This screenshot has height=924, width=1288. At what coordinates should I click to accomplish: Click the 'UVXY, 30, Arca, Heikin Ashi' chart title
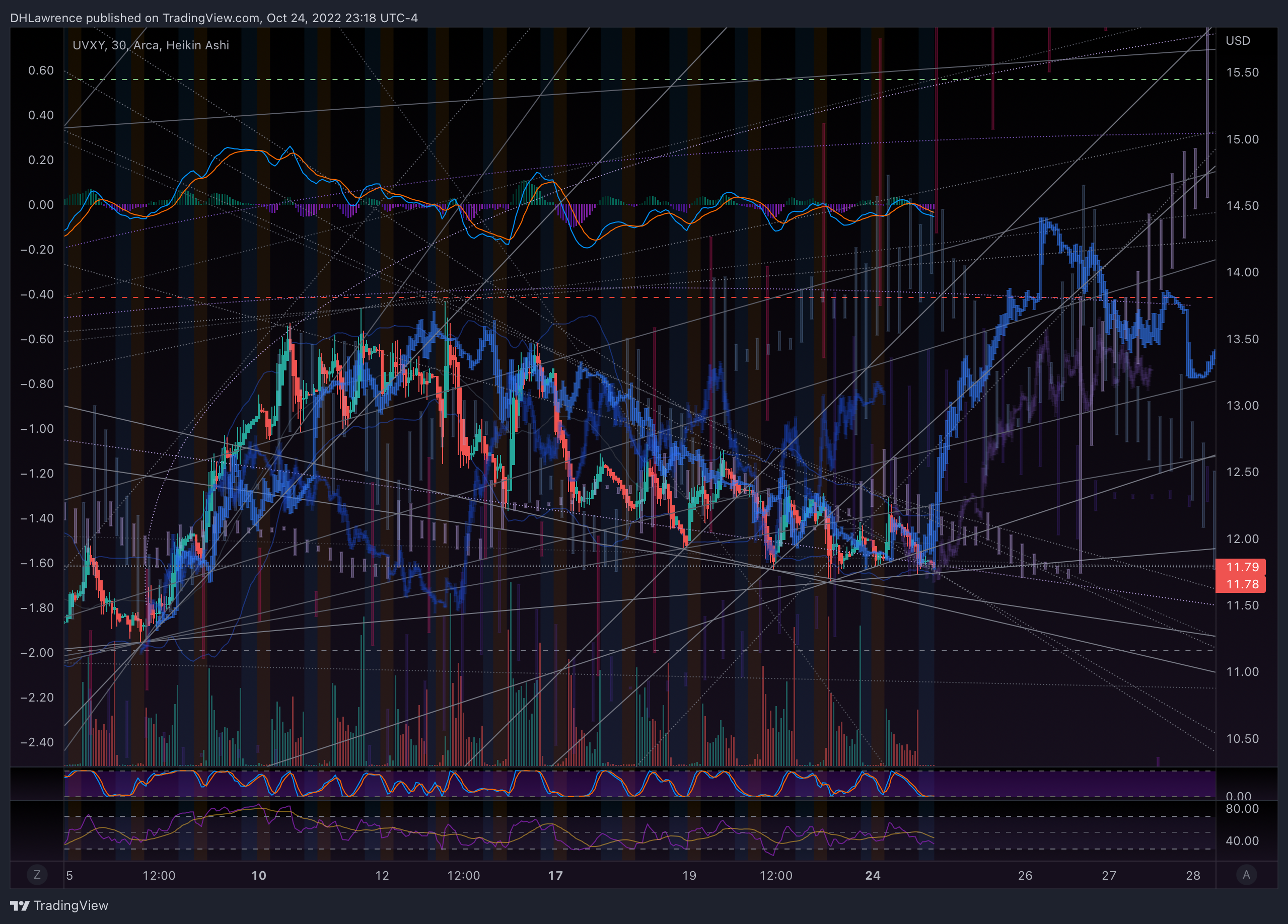click(151, 45)
